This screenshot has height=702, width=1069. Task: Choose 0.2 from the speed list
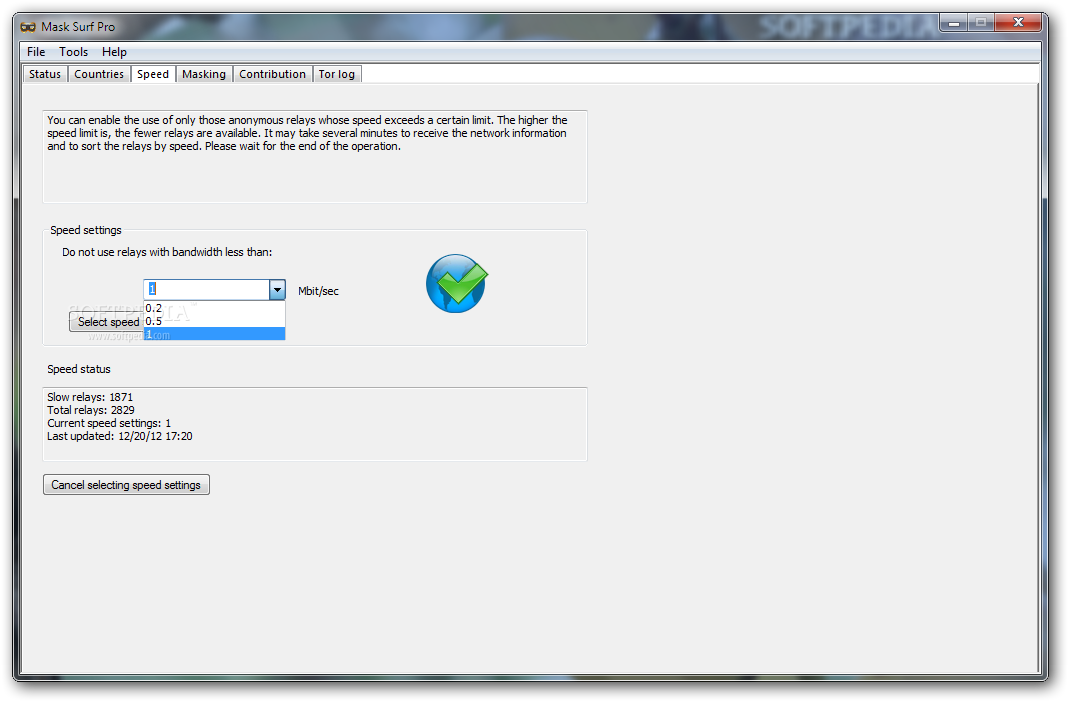(214, 308)
